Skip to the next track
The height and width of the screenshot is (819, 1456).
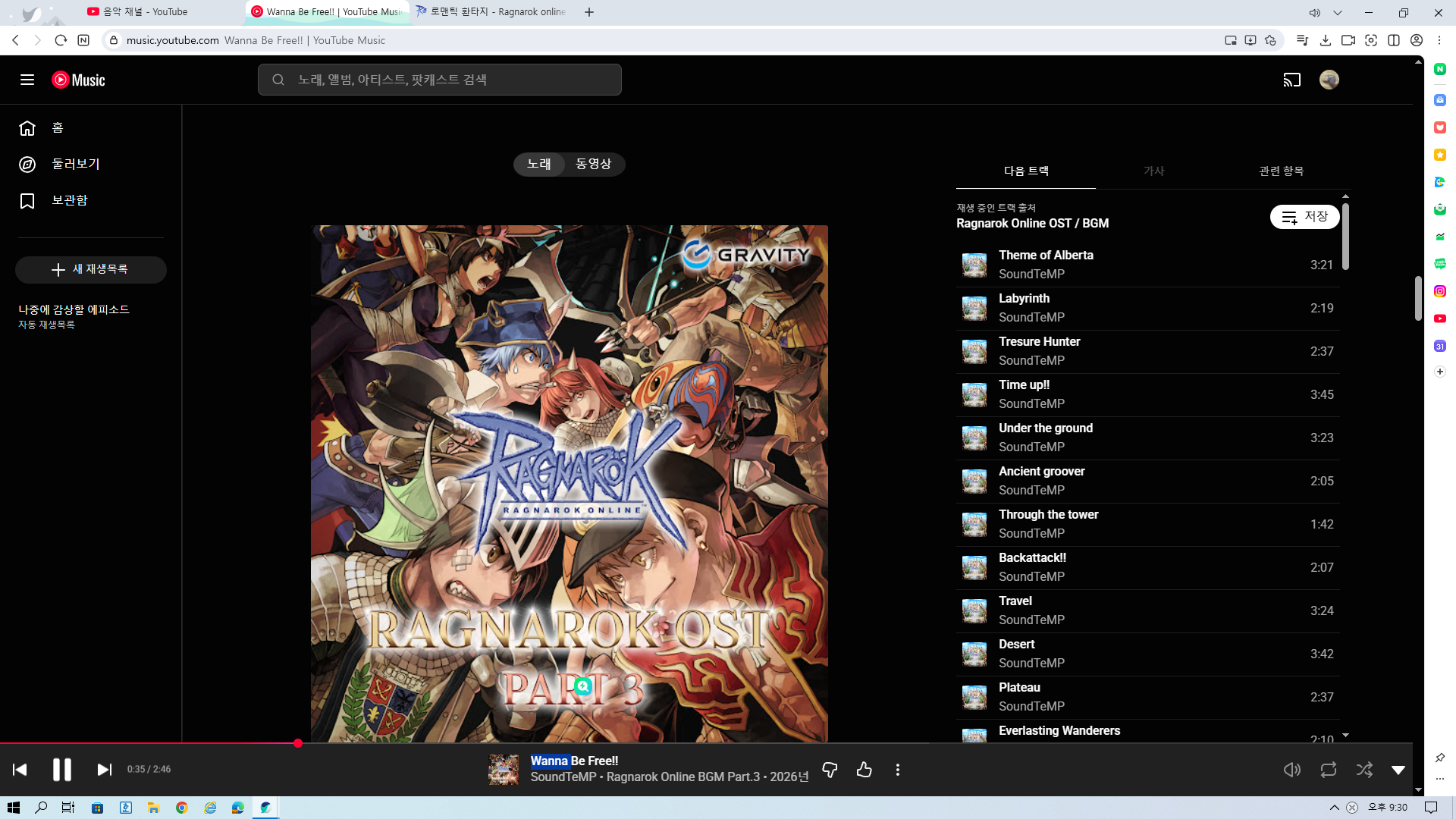pos(104,770)
